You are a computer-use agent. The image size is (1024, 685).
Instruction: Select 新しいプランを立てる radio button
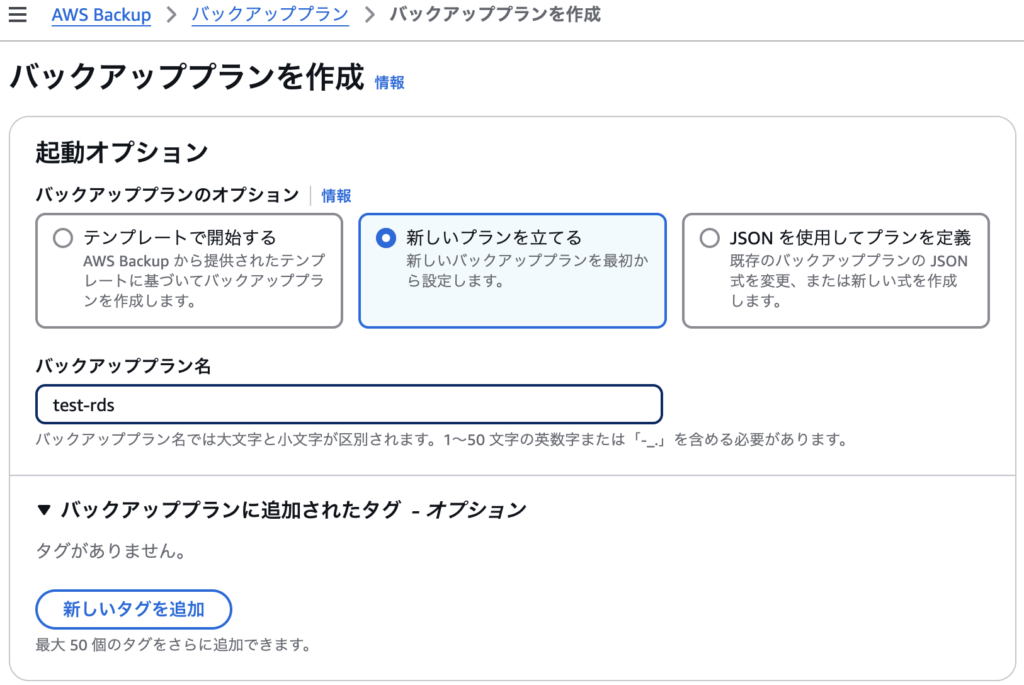click(386, 238)
